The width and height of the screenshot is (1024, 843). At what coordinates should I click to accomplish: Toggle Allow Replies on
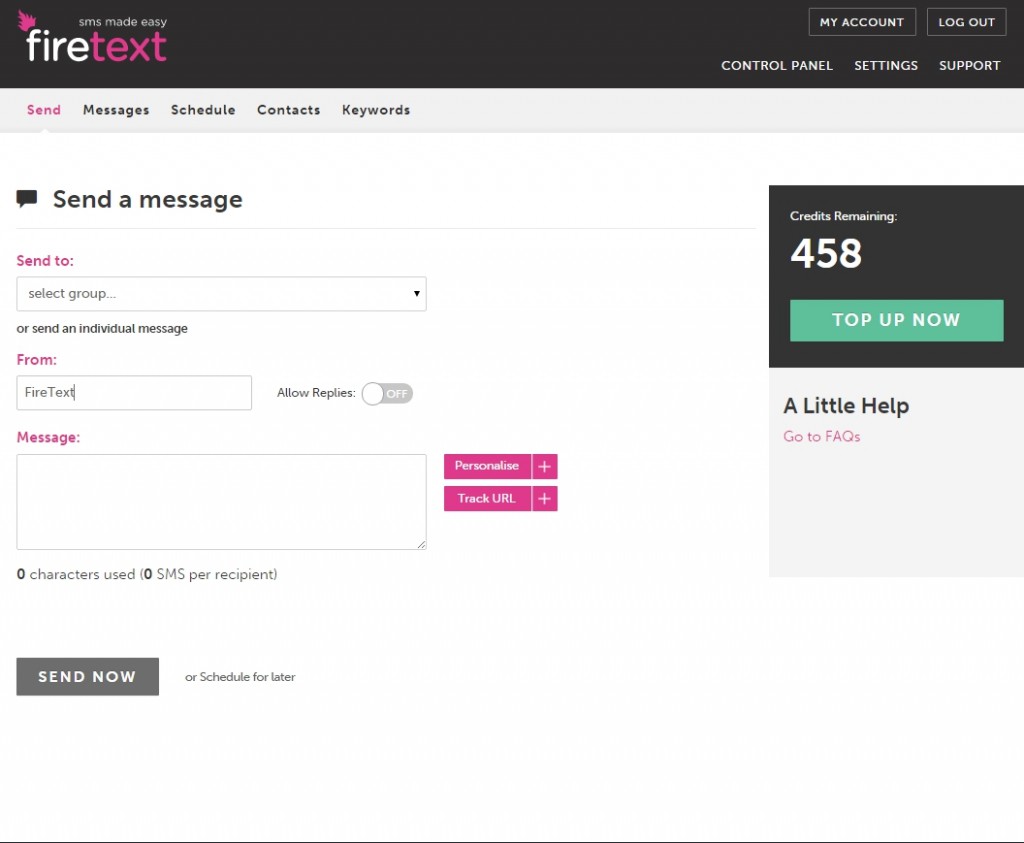387,393
